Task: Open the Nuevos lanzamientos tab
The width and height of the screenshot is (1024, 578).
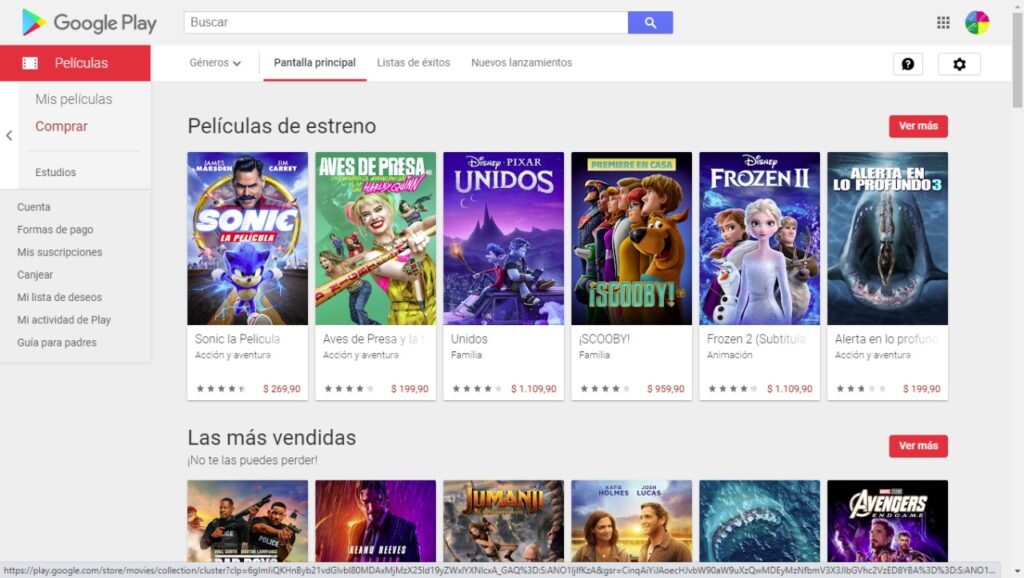Action: 521,63
